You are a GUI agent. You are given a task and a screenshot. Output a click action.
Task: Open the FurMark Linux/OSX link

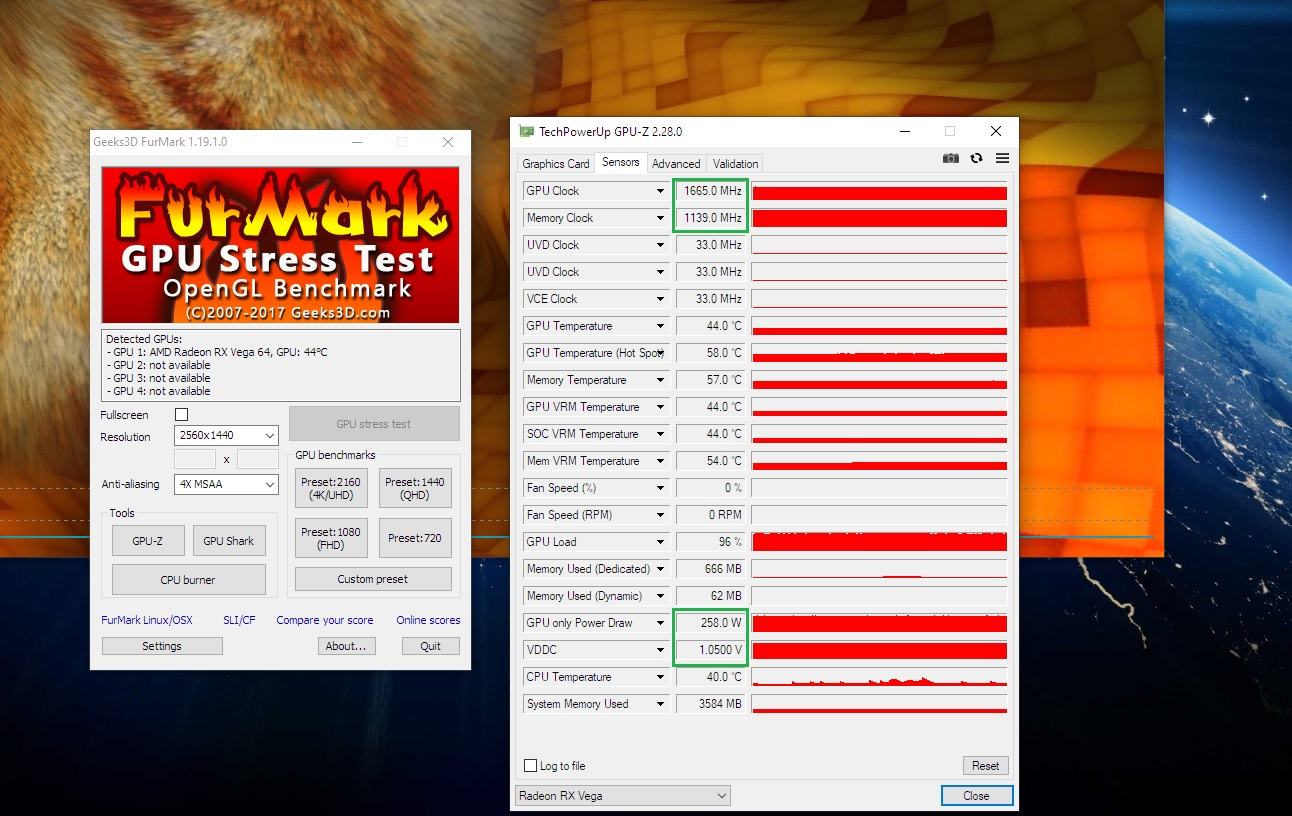click(148, 620)
